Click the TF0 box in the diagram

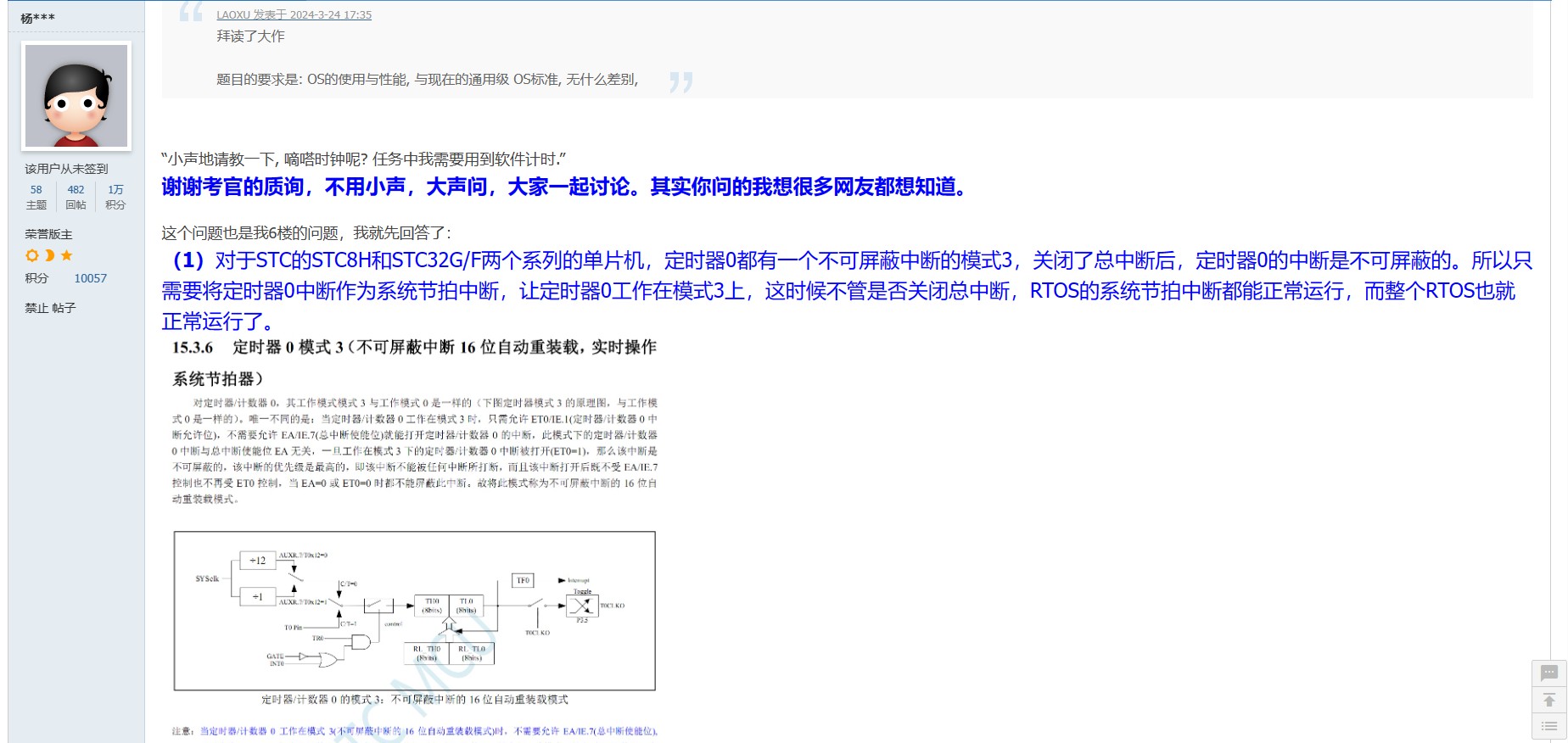click(x=524, y=581)
